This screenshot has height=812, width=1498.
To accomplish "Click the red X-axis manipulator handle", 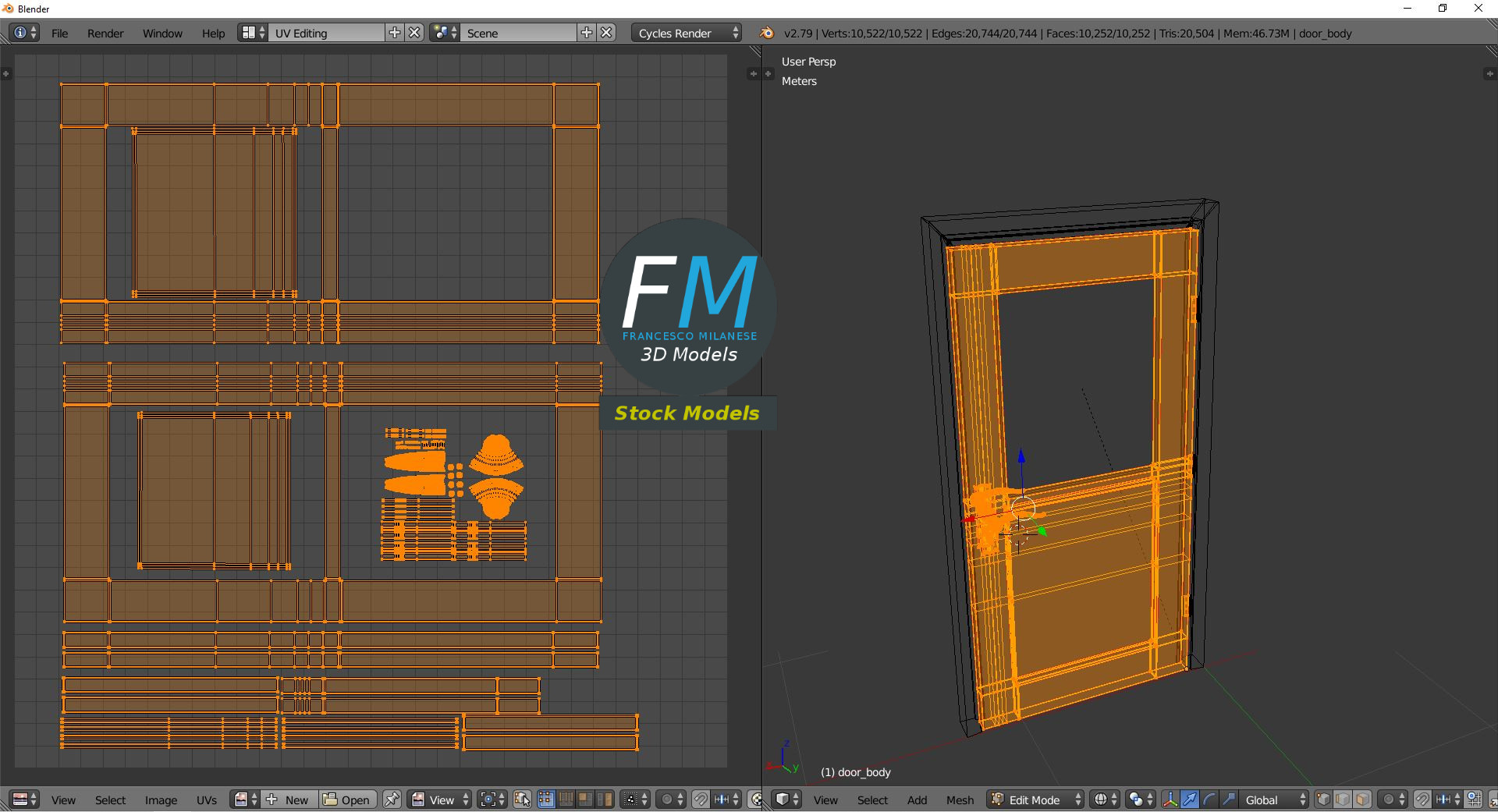I will (970, 519).
